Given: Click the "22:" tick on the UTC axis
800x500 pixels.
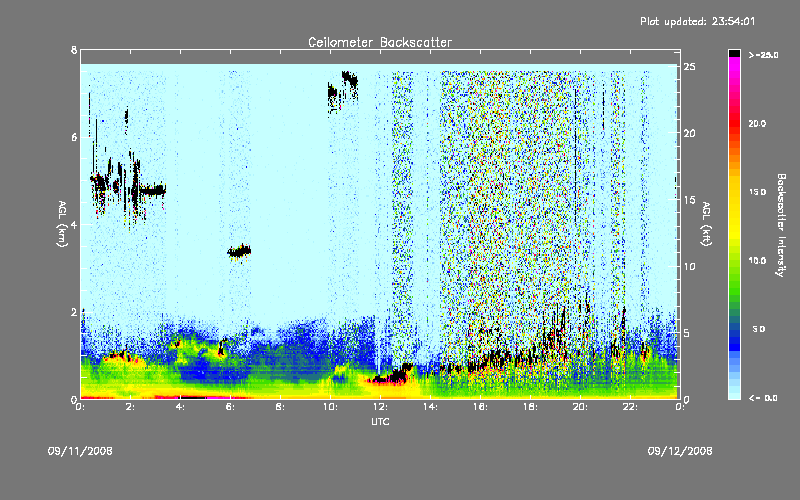Looking at the screenshot, I should [630, 407].
